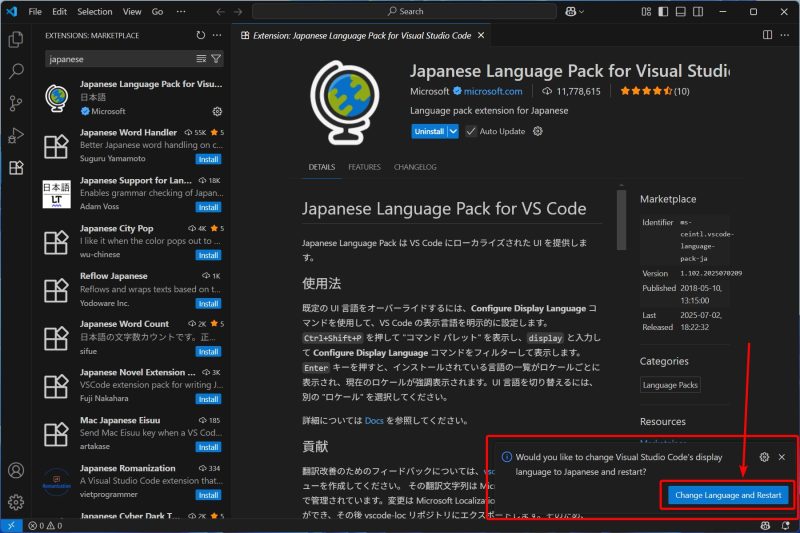The width and height of the screenshot is (800, 533).
Task: Click the filter extensions funnel icon
Action: coord(216,59)
